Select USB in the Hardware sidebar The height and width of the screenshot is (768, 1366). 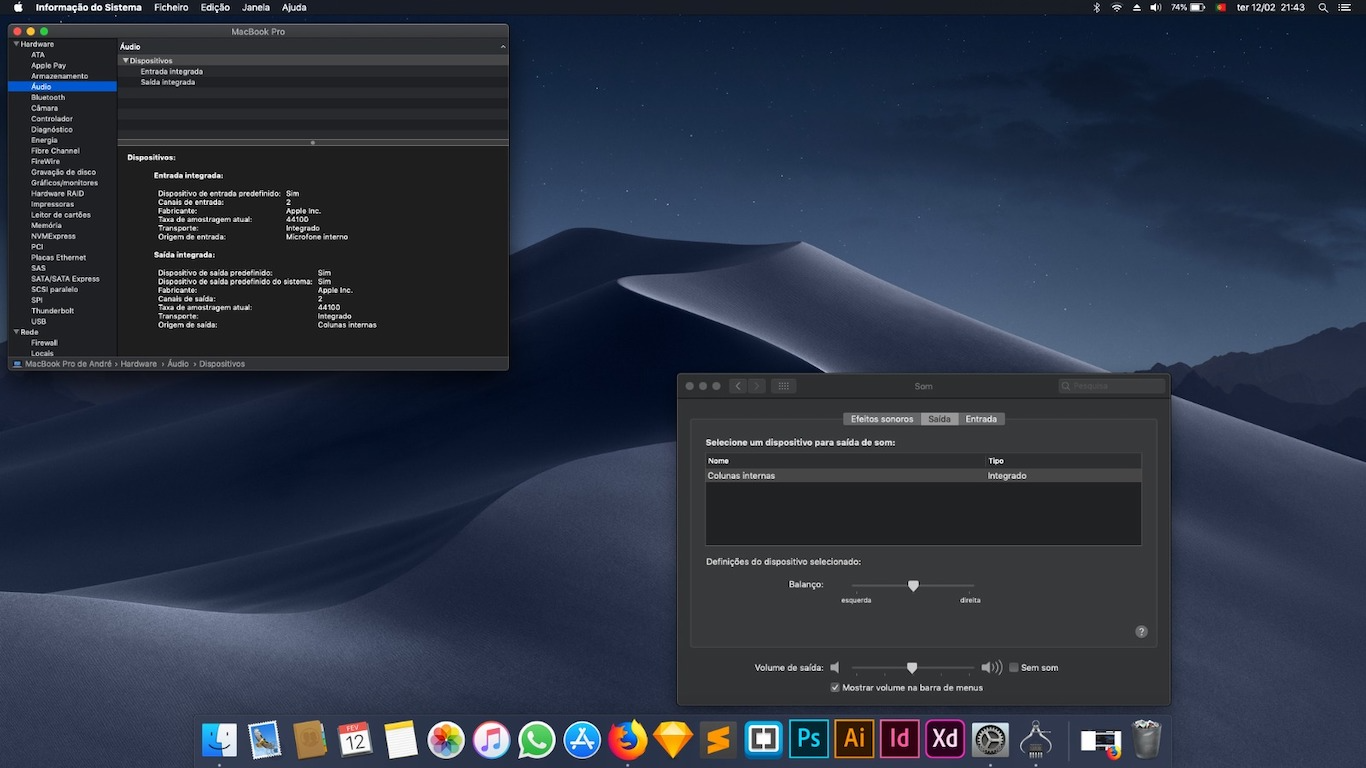pos(39,321)
